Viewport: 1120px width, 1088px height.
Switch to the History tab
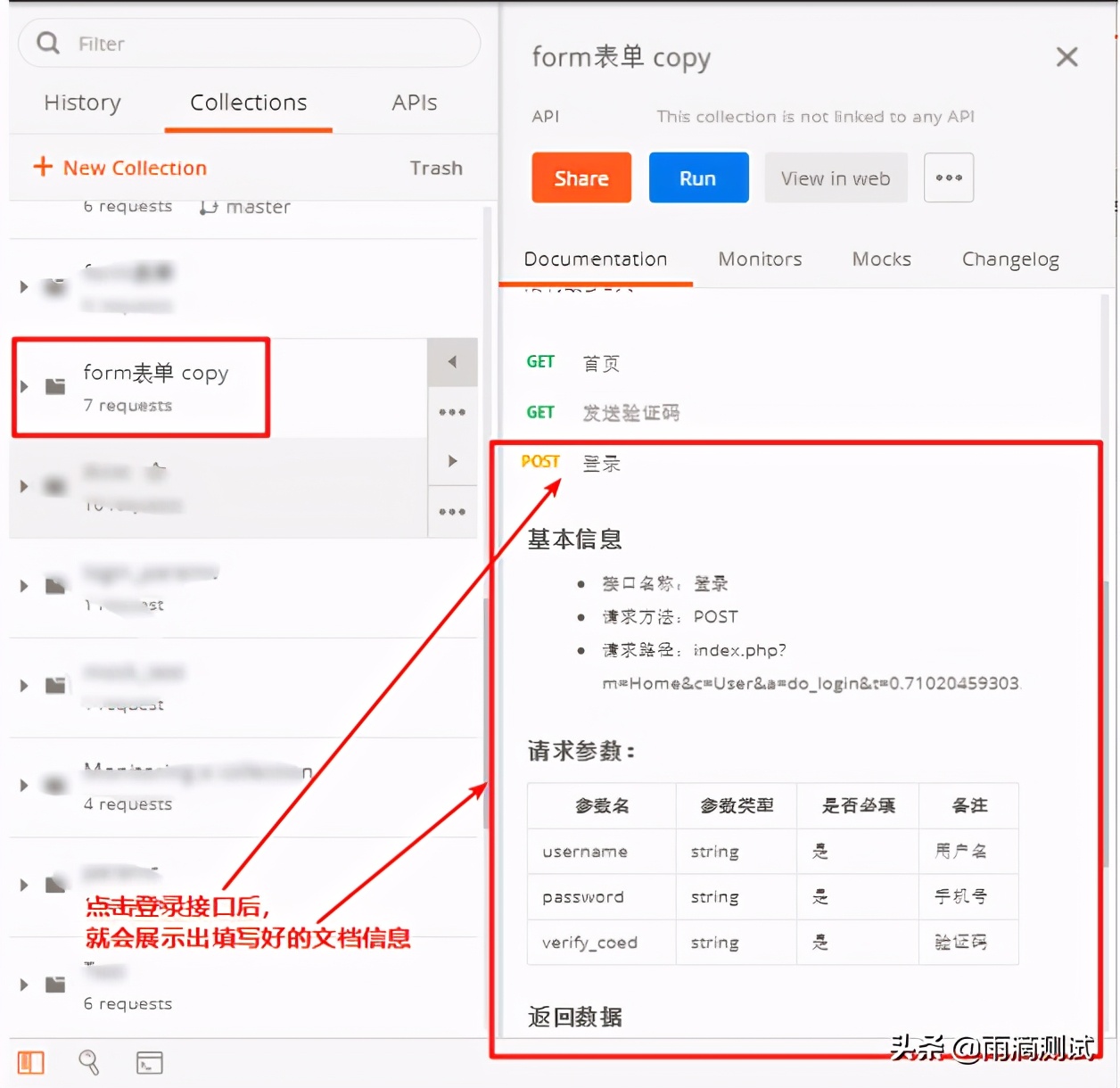tap(82, 103)
